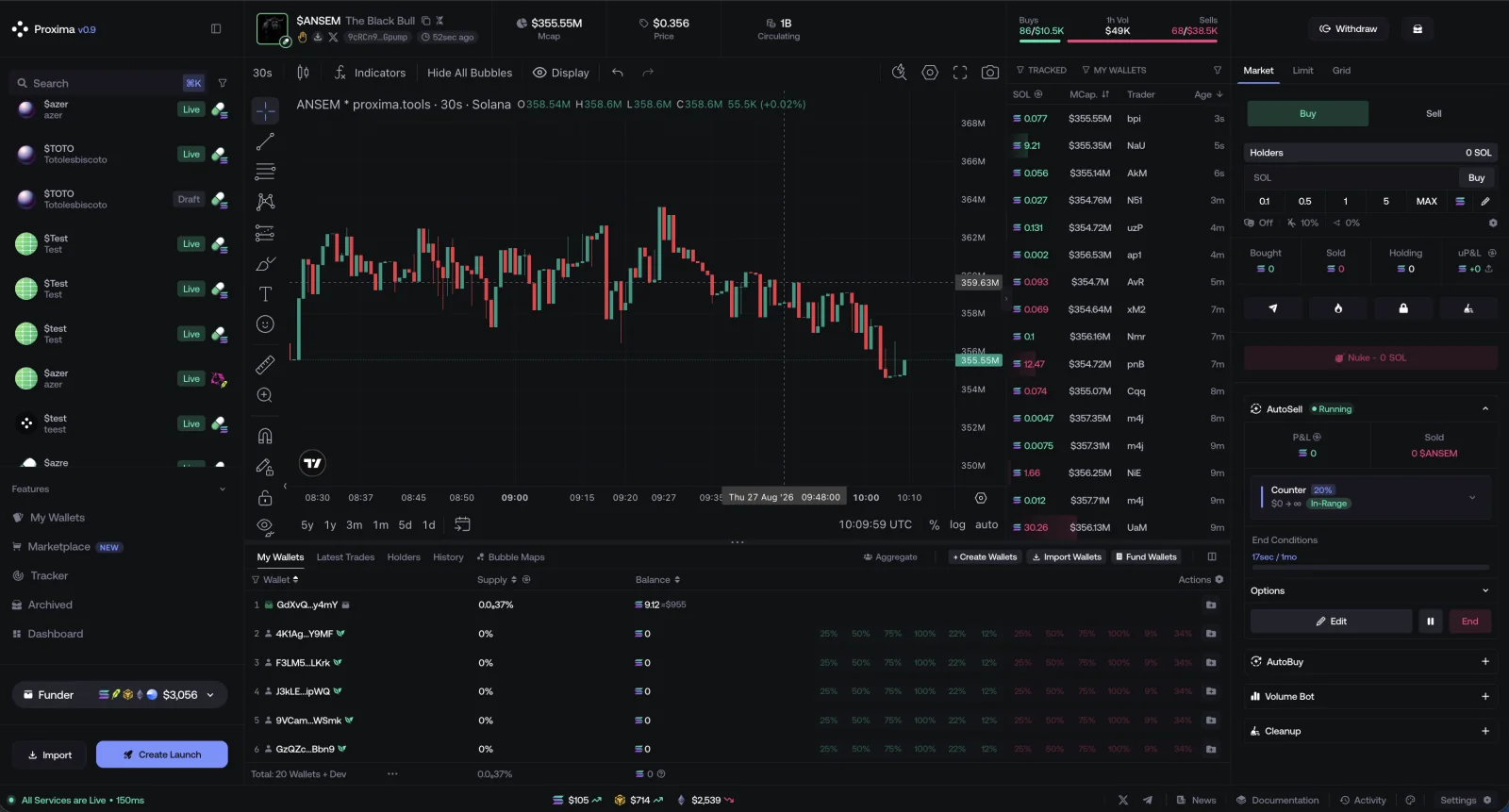Toggle the wallets table column layout
This screenshot has height=812, width=1509.
click(1212, 557)
